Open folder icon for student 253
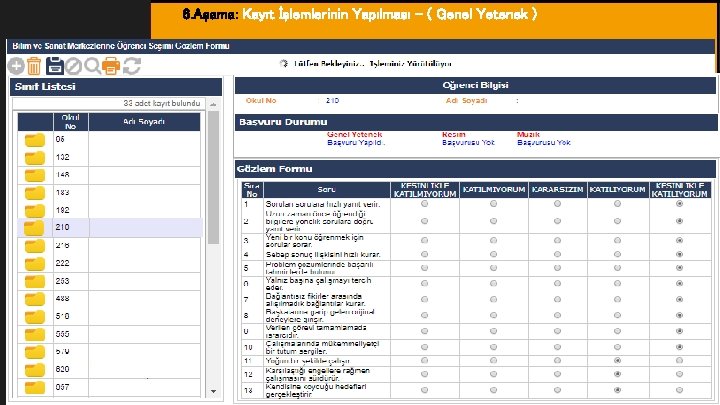Screen dimensions: 720x405 point(35,281)
